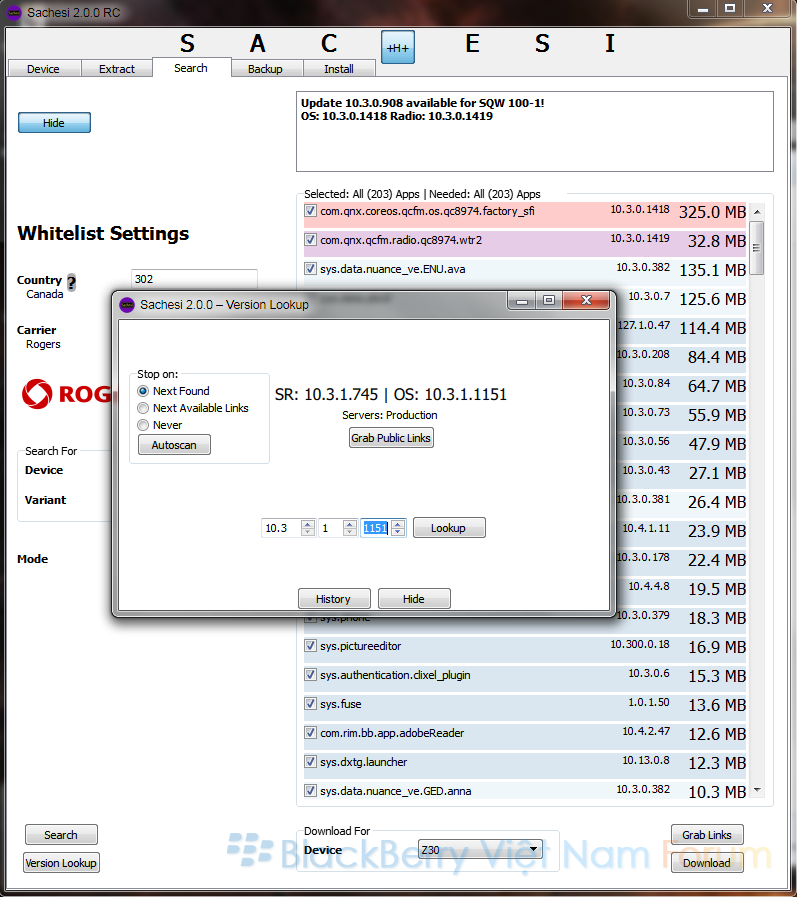This screenshot has width=797, height=897.
Task: Click Grab Public Links button
Action: pos(391,438)
